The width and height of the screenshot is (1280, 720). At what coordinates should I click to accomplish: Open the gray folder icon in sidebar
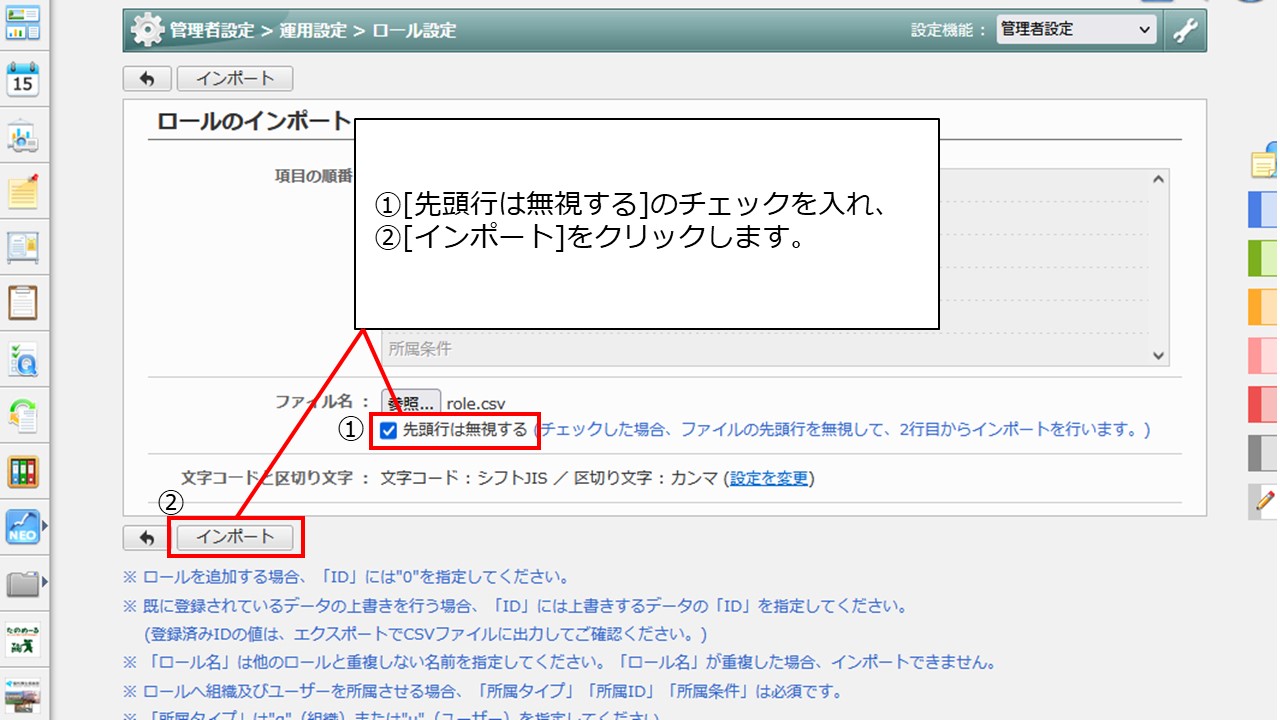tap(23, 583)
